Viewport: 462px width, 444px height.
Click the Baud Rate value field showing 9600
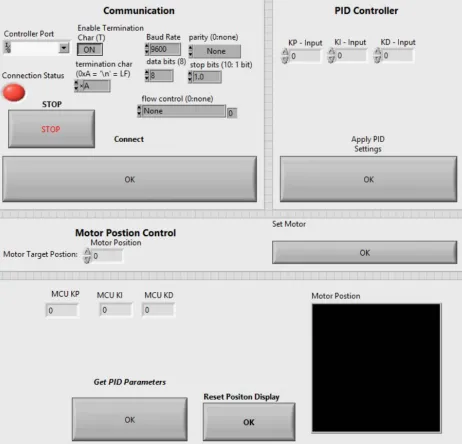165,49
